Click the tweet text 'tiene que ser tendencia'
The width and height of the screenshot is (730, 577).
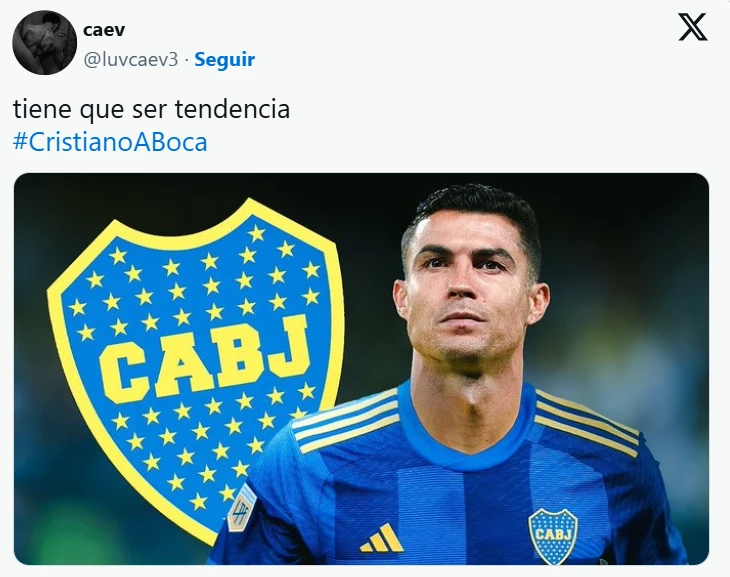(x=151, y=109)
